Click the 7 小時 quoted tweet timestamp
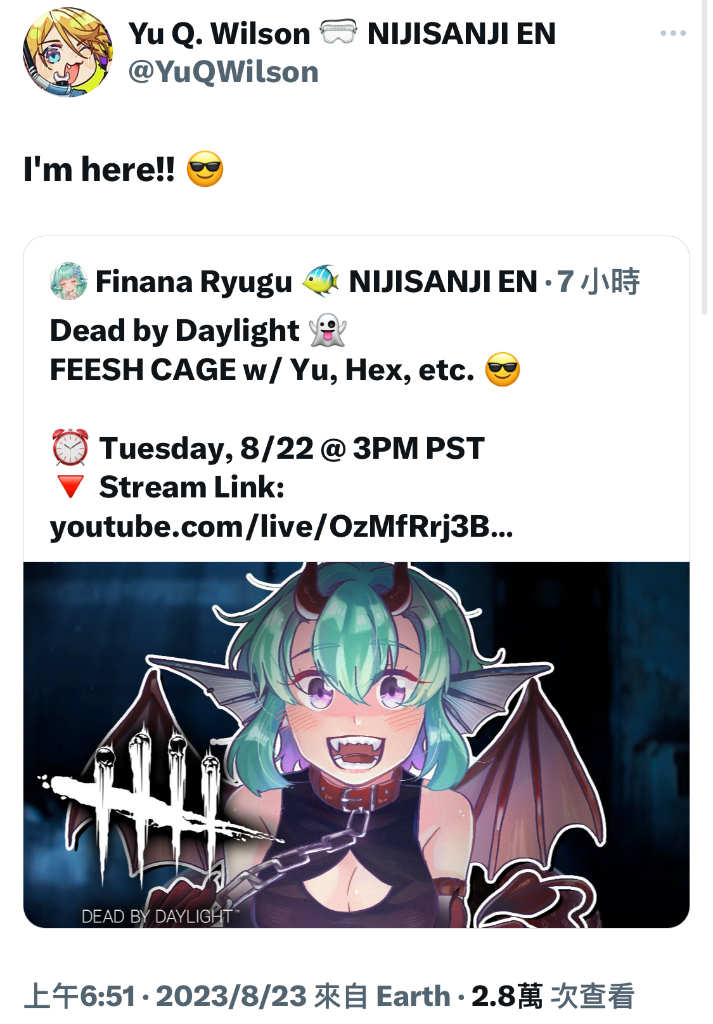 598,282
